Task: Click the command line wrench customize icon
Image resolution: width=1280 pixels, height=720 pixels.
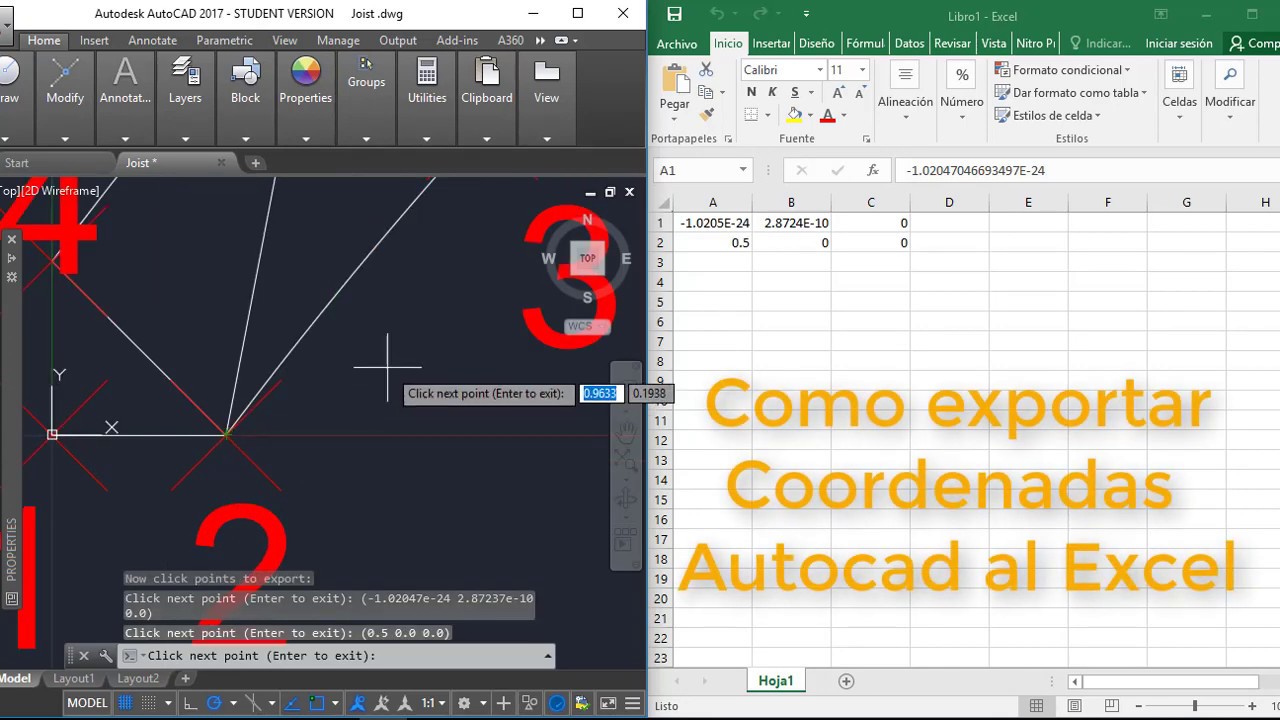Action: pos(105,656)
